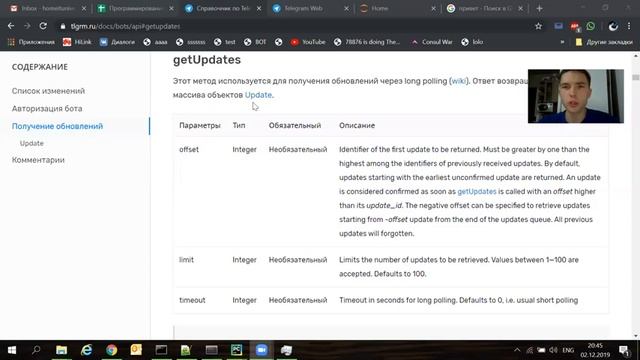
Task: Open the Update sub-item in sidebar
Action: [x=31, y=143]
